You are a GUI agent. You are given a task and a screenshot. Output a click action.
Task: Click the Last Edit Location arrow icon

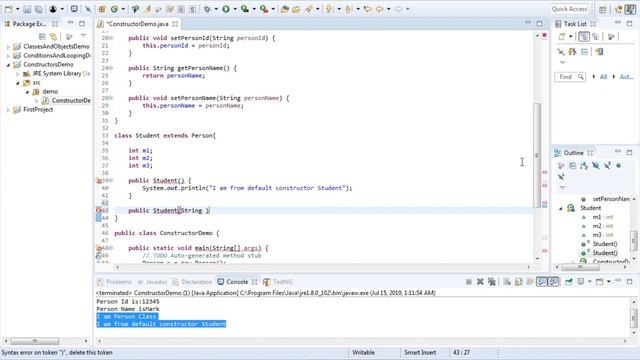[x=367, y=9]
